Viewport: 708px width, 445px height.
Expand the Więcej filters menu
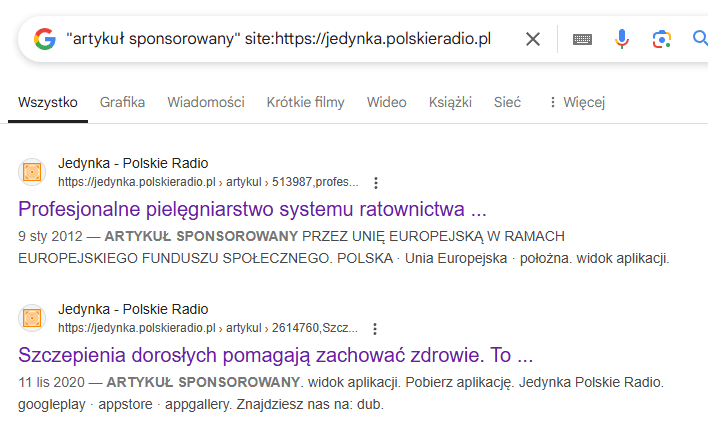tap(576, 102)
